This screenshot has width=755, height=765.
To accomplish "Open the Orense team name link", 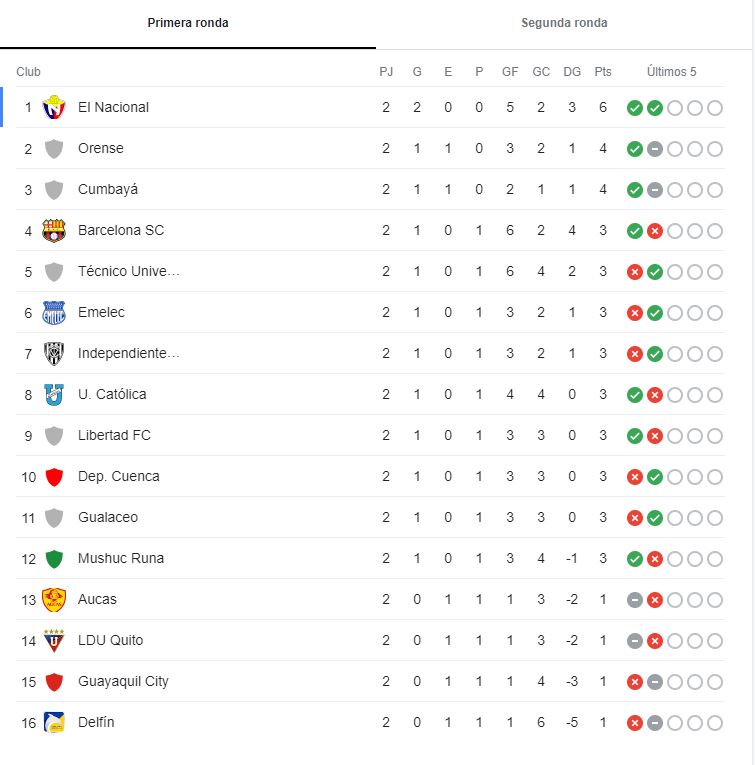I will [x=100, y=148].
